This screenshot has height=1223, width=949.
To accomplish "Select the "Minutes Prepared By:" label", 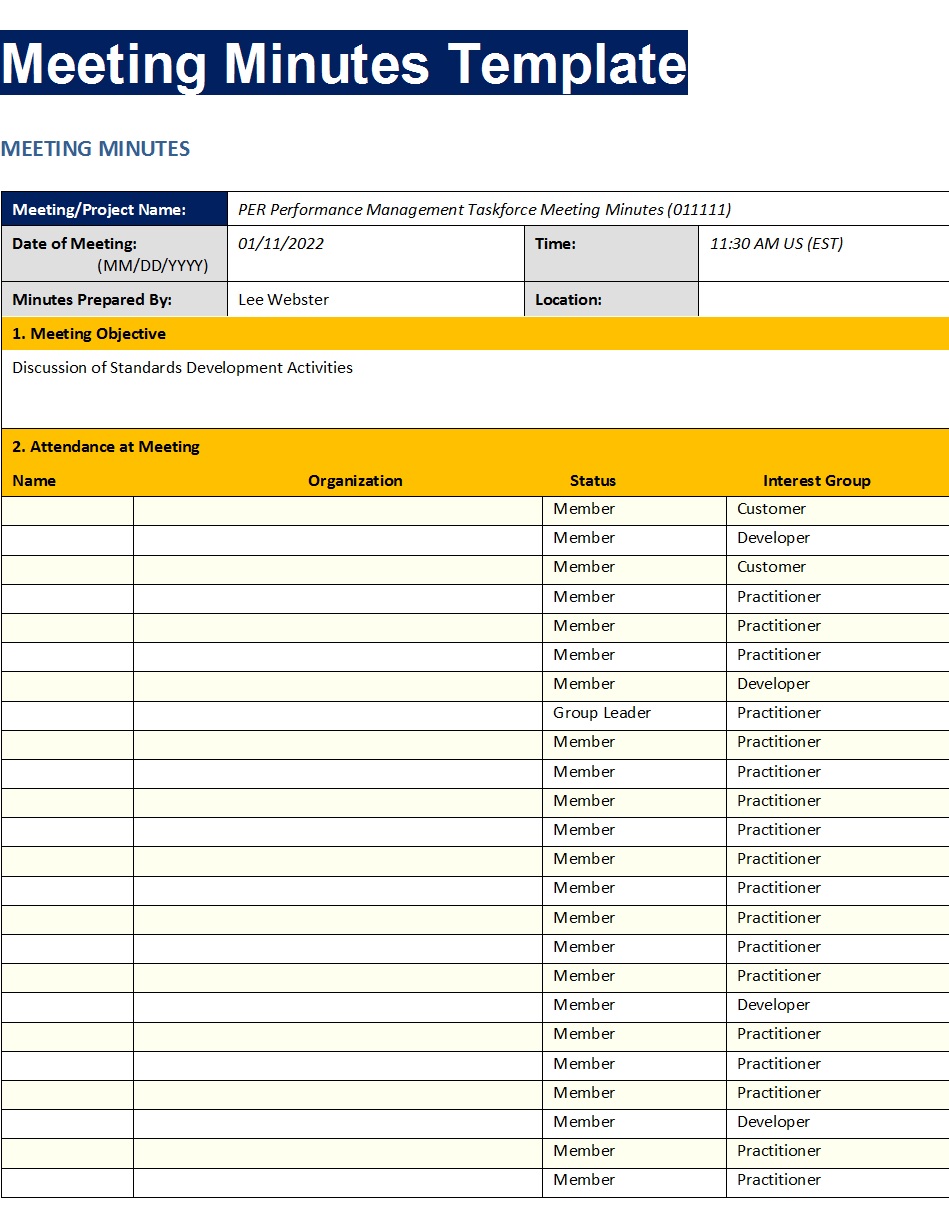I will pos(92,299).
